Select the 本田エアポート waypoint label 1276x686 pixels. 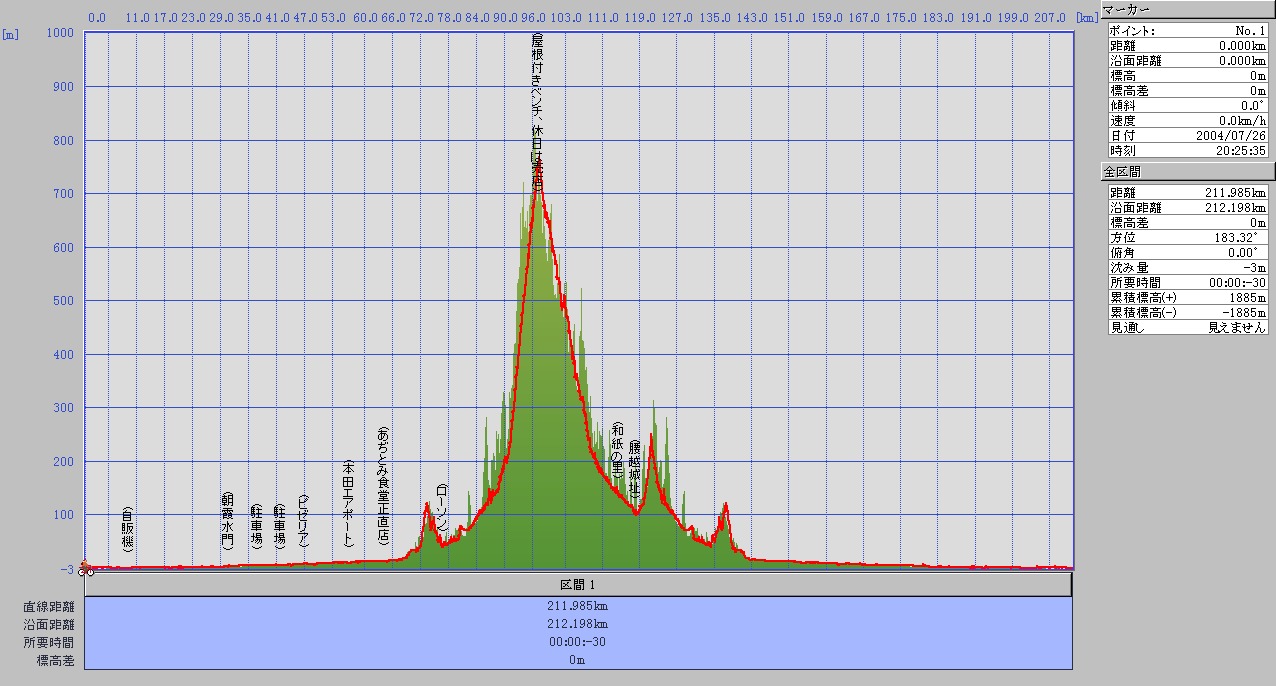coord(348,505)
